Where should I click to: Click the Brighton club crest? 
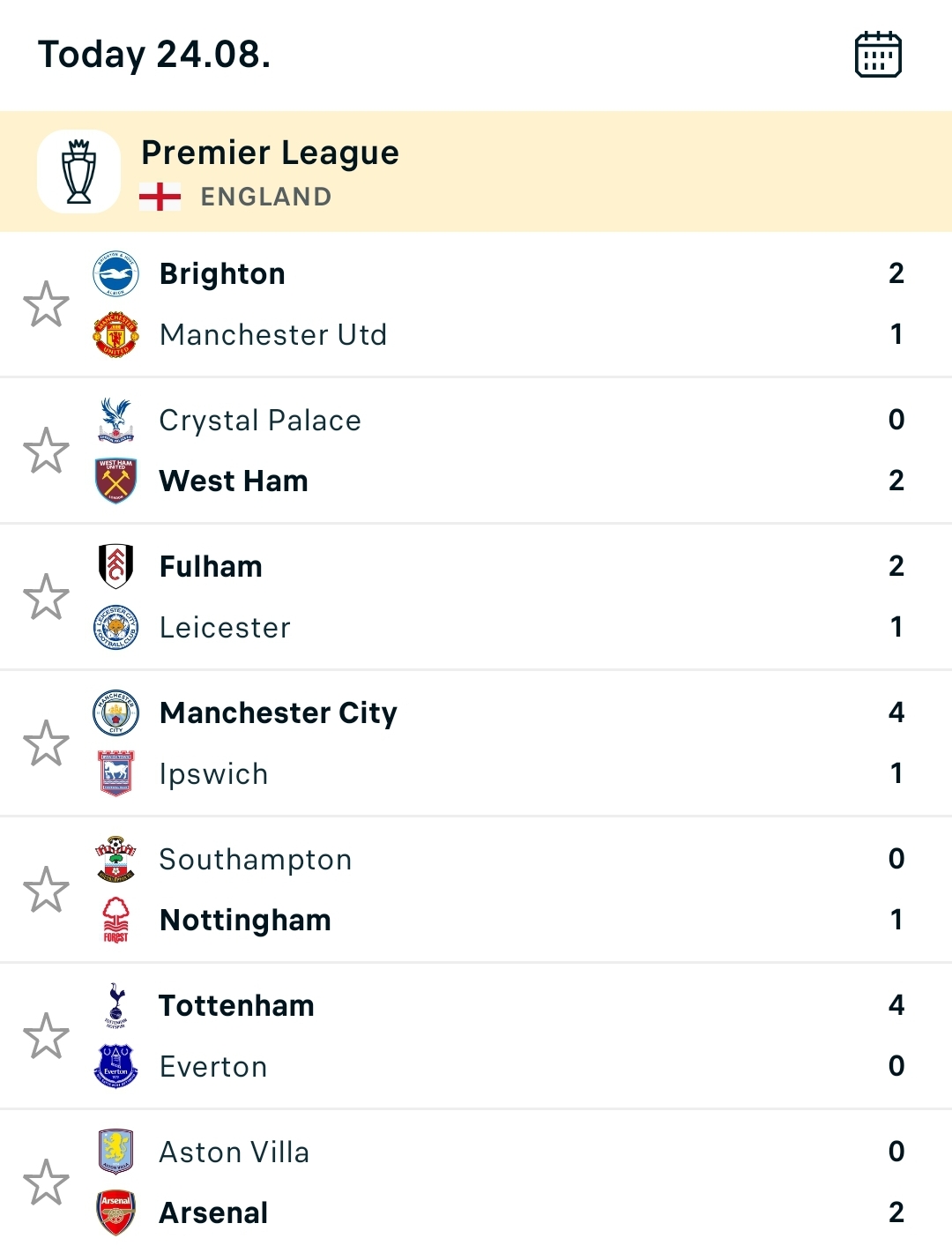click(115, 273)
